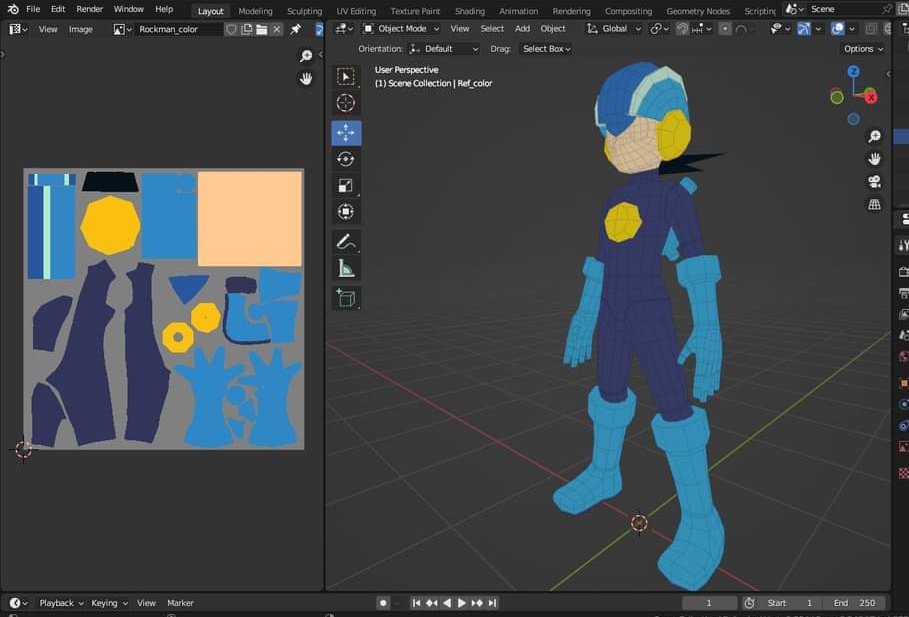
Task: Open the Global transform orientation dropdown
Action: coord(615,28)
